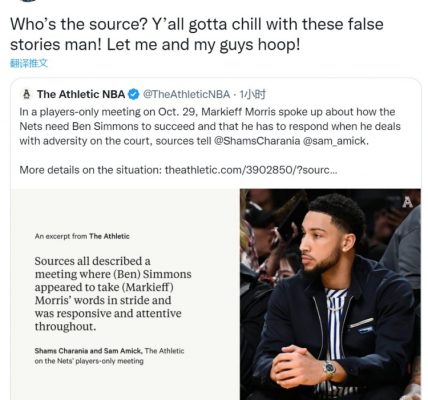Click the 'Sources all described a meeting' quote
428x400 pixels.
113,294
